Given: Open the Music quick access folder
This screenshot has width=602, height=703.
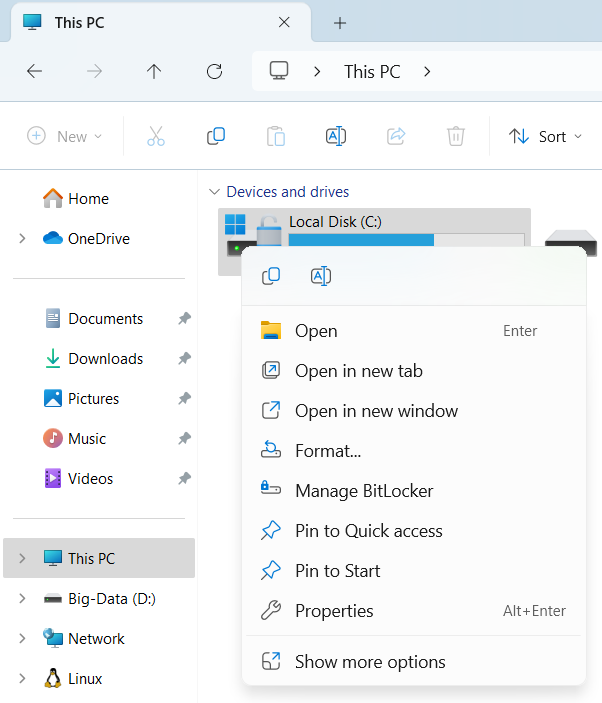Looking at the screenshot, I should coord(74,438).
